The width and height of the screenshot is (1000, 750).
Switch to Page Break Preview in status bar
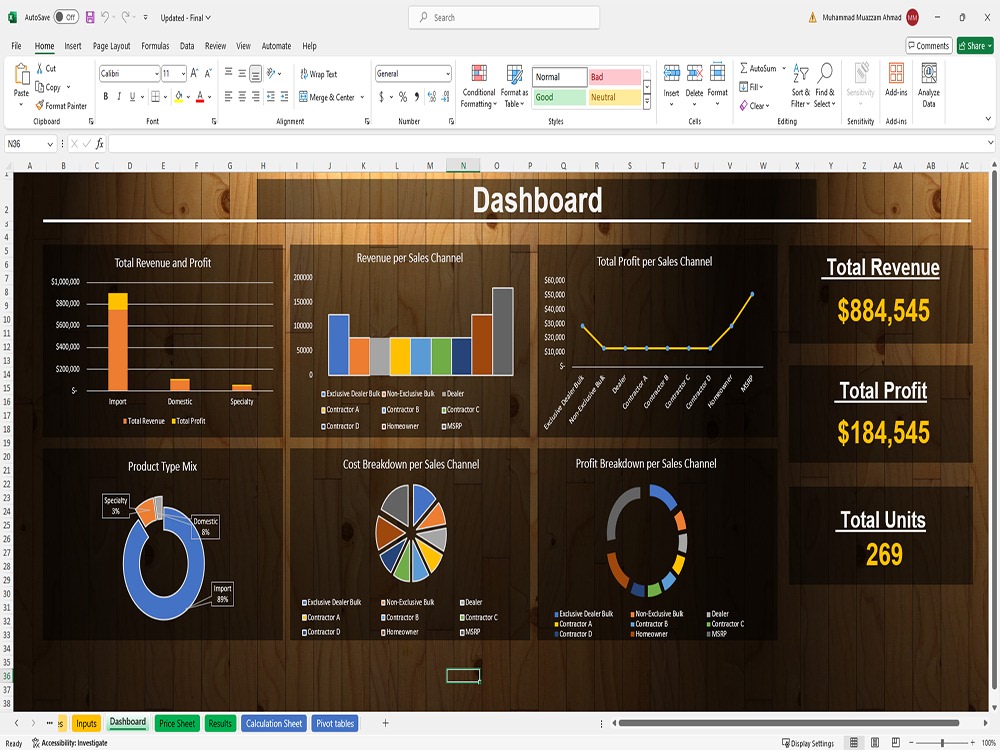click(x=896, y=742)
